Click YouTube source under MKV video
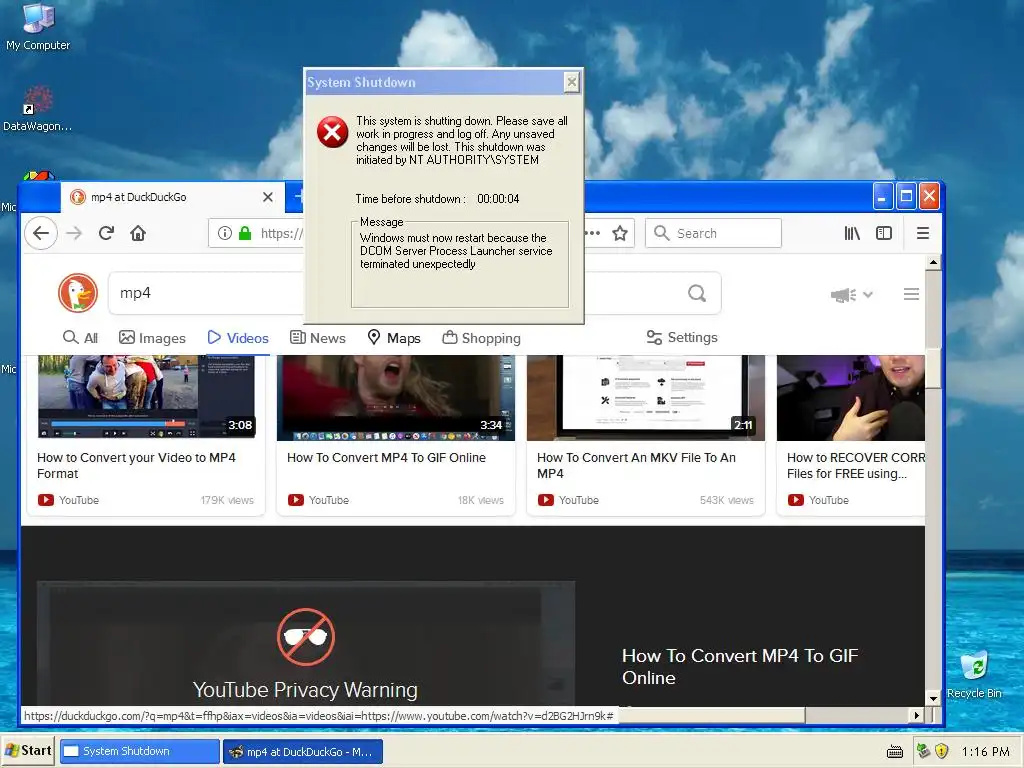The image size is (1024, 768). pos(568,500)
